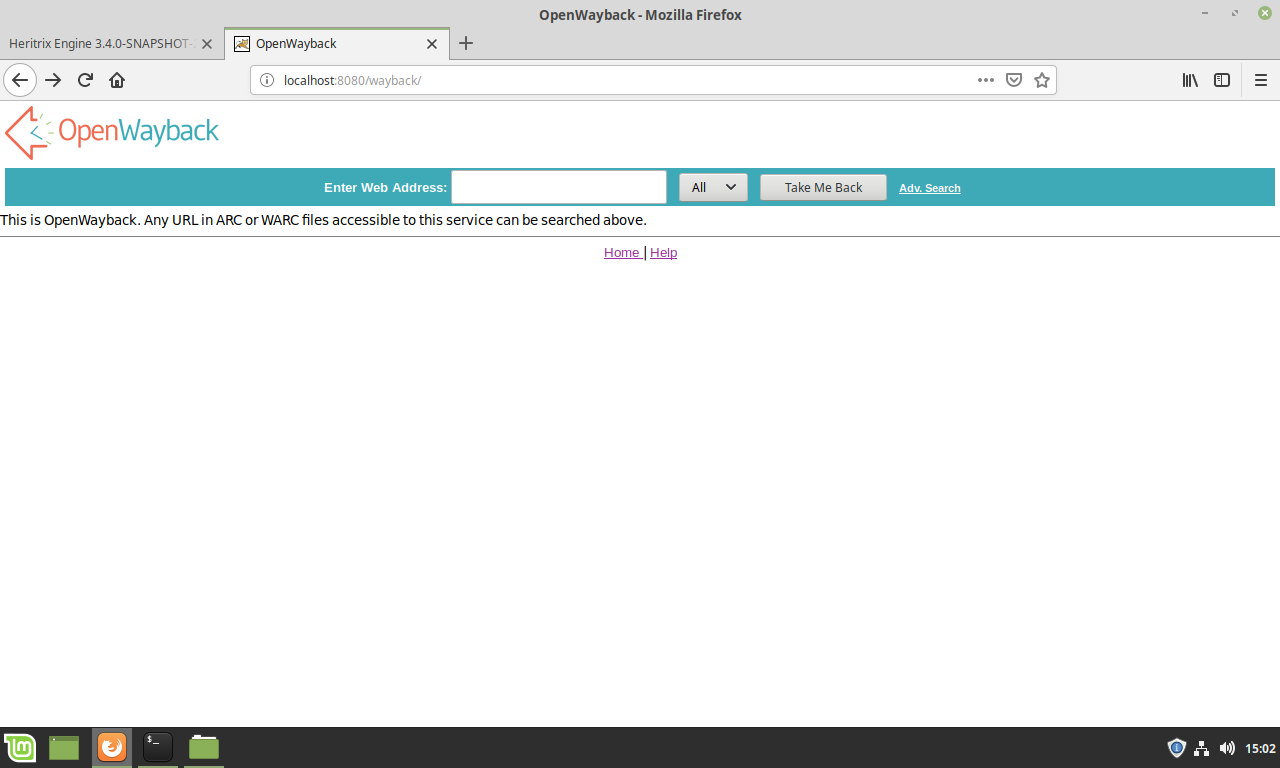Screen dimensions: 1280x768
Task: Click the Home footer link
Action: pos(621,253)
